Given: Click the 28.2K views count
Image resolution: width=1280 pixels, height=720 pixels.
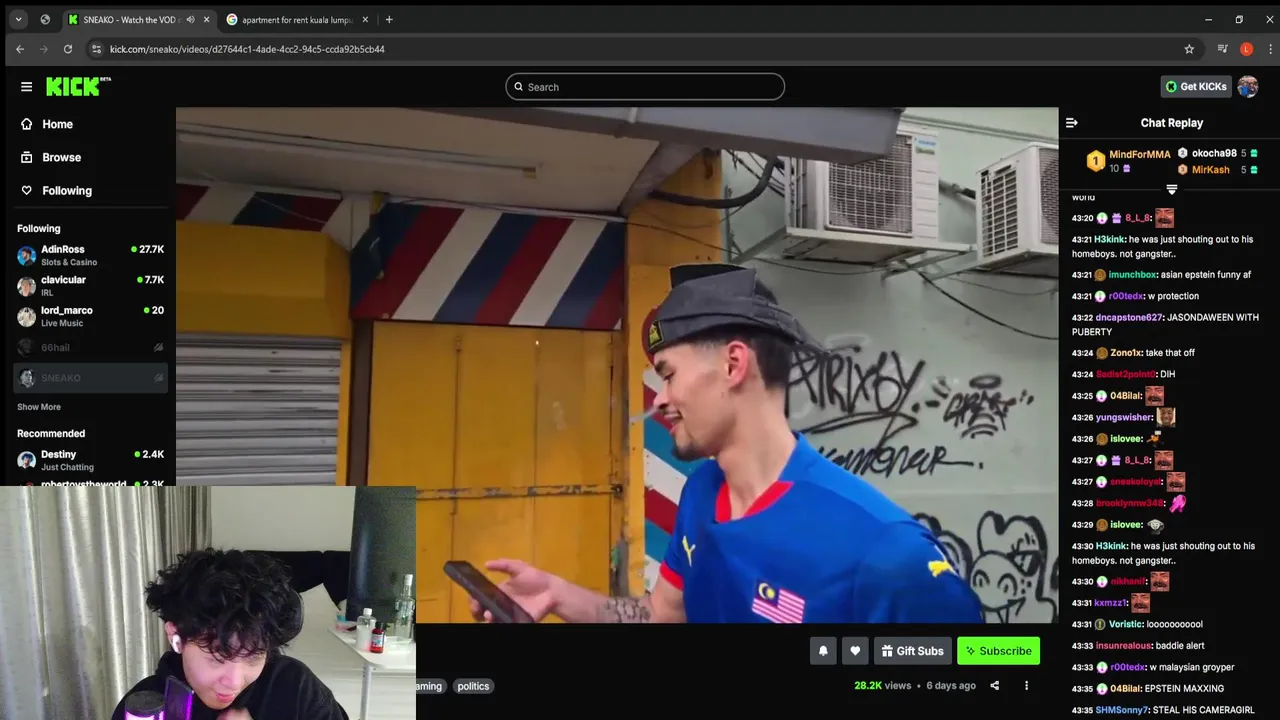Looking at the screenshot, I should (882, 686).
